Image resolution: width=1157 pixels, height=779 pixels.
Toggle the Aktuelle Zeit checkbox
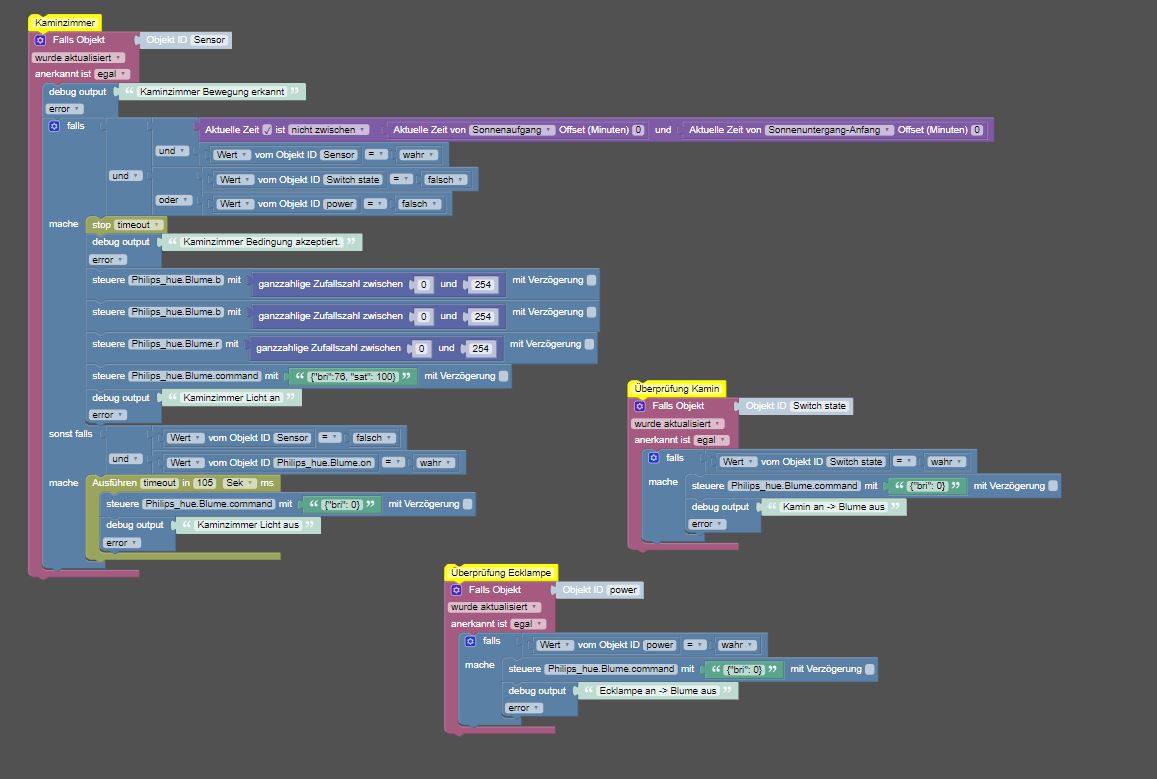point(267,130)
